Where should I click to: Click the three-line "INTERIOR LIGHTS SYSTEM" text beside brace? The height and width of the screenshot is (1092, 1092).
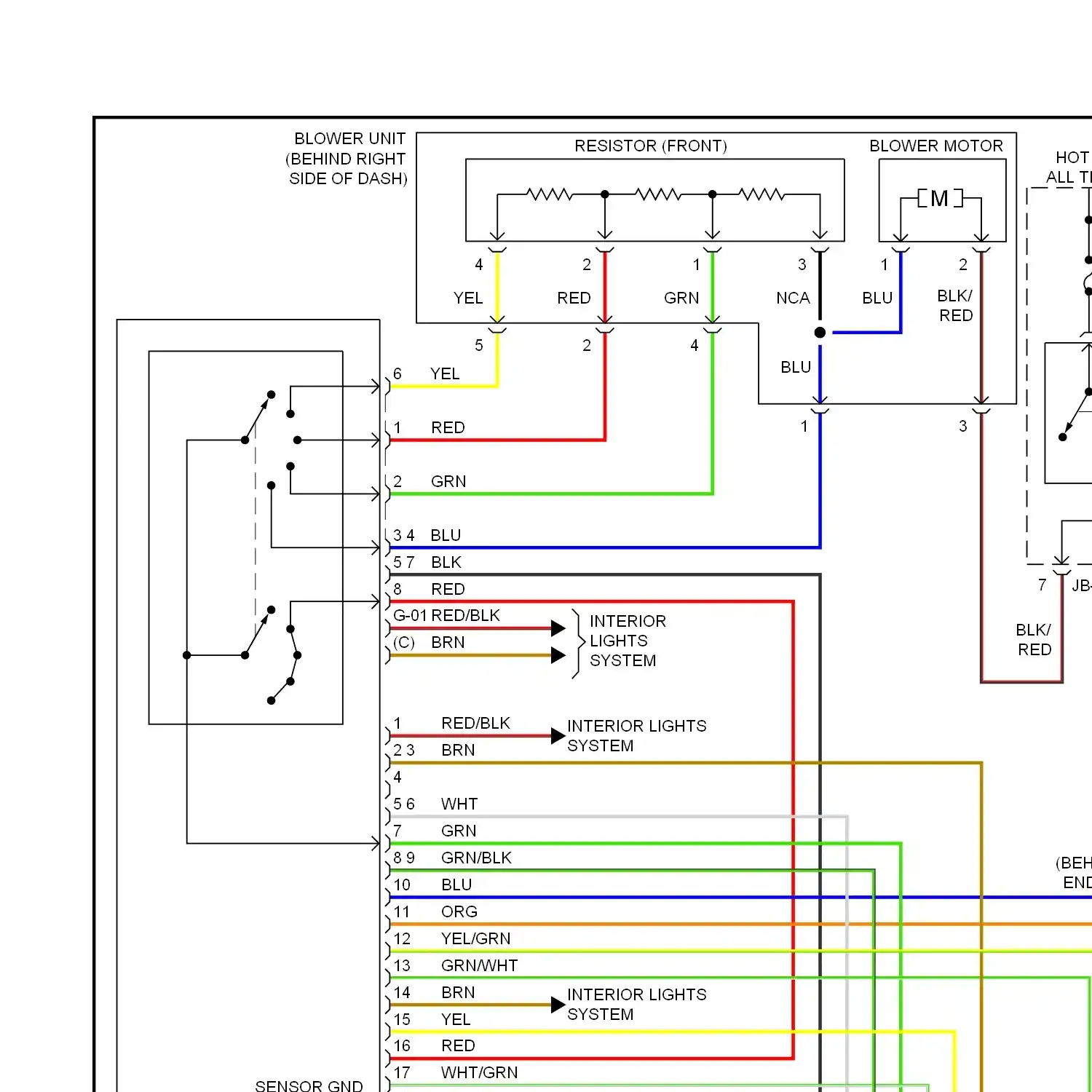click(628, 641)
